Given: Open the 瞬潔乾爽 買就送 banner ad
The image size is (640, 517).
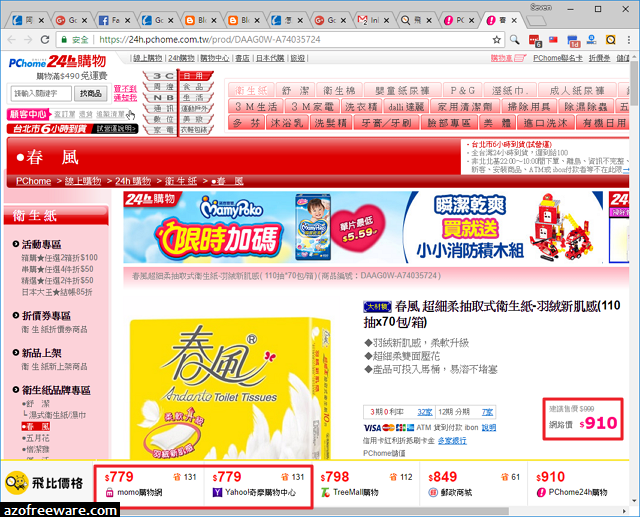Looking at the screenshot, I should (504, 227).
